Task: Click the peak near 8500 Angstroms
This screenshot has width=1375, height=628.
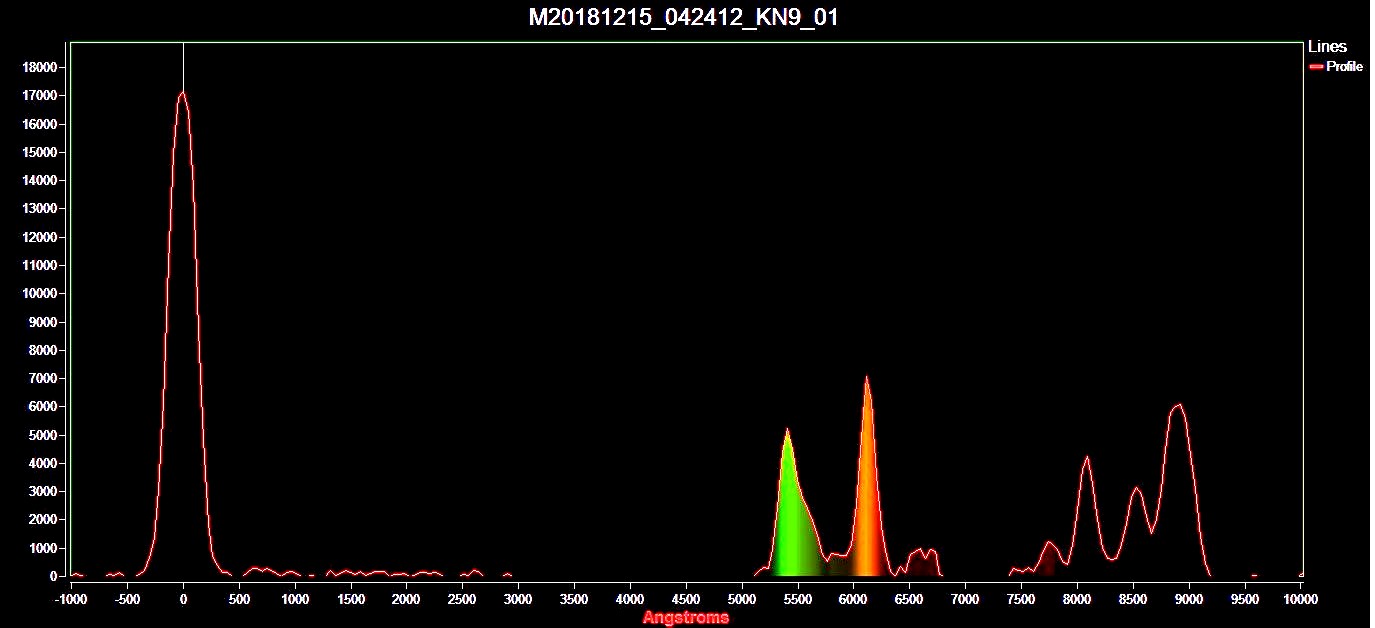Action: click(1136, 489)
